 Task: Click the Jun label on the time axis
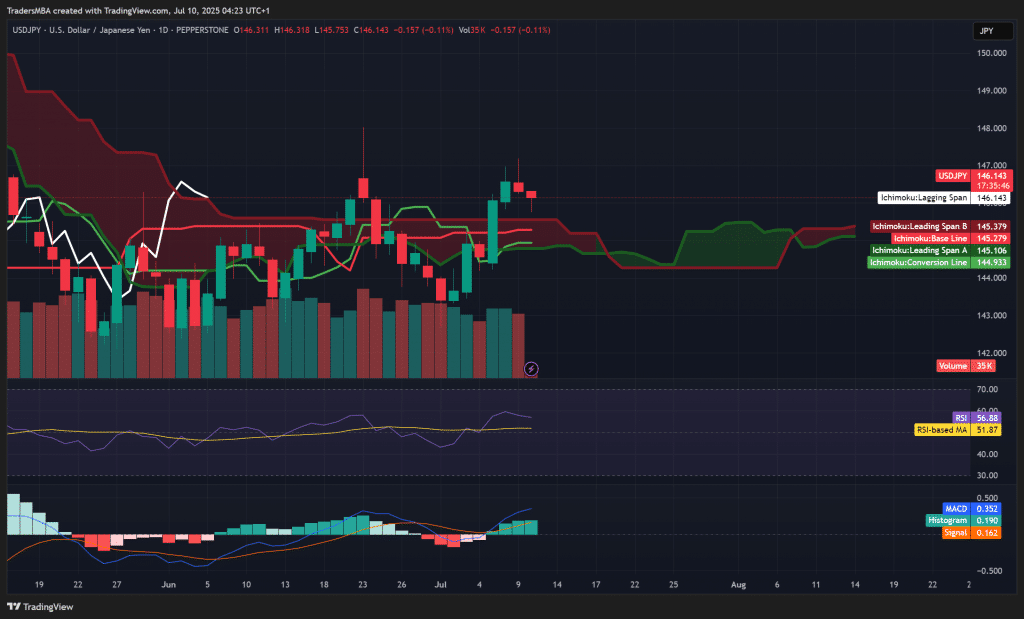(x=167, y=583)
